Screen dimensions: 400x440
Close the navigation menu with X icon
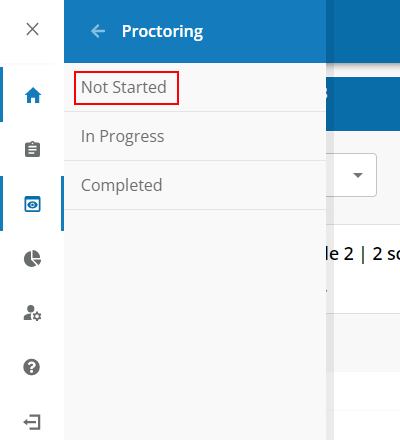point(32,29)
